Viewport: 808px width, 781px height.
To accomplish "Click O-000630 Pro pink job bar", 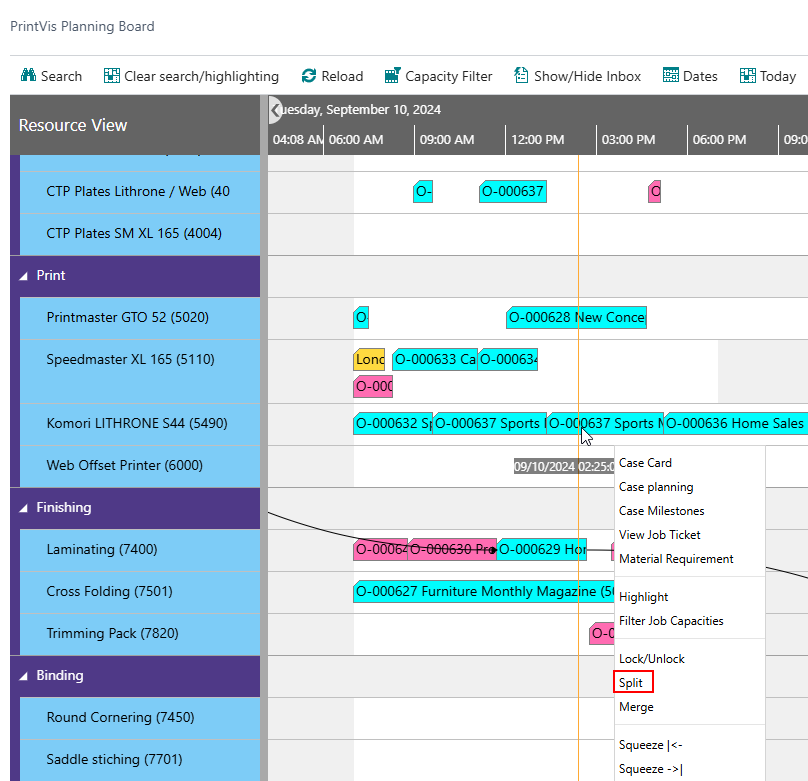I will [x=452, y=550].
